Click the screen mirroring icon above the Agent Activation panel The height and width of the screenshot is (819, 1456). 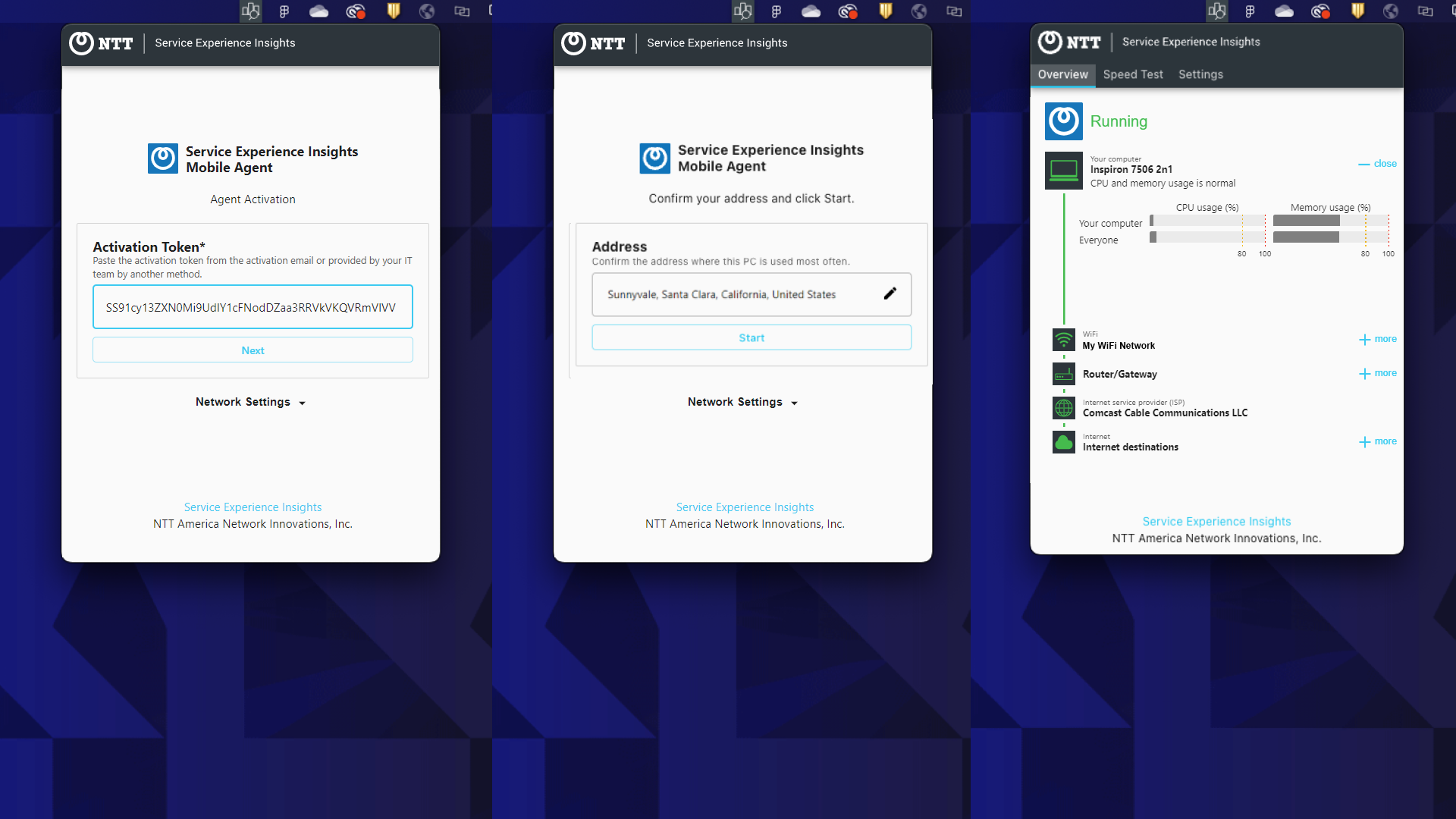point(462,11)
